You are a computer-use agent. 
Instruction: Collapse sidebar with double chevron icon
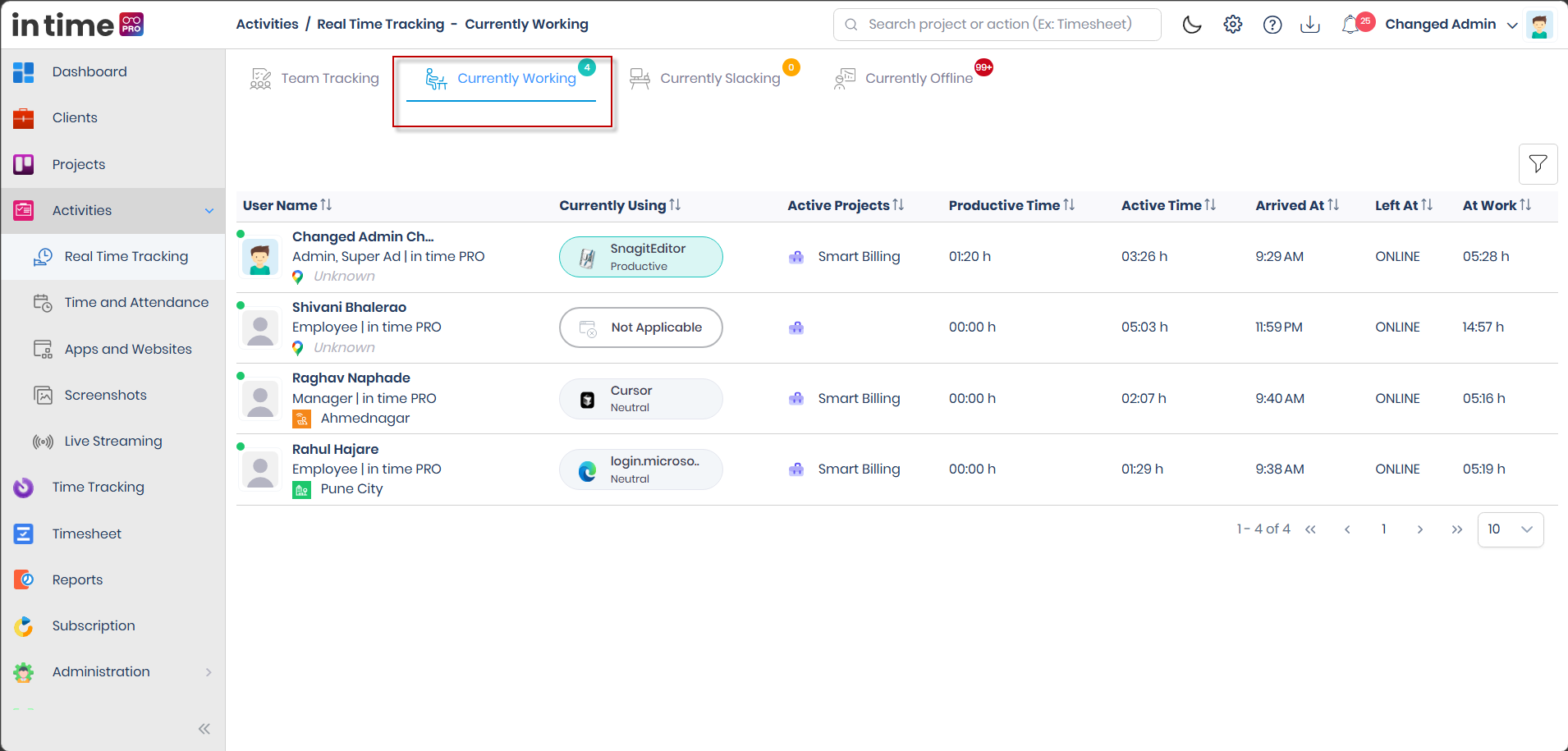pyautogui.click(x=204, y=728)
